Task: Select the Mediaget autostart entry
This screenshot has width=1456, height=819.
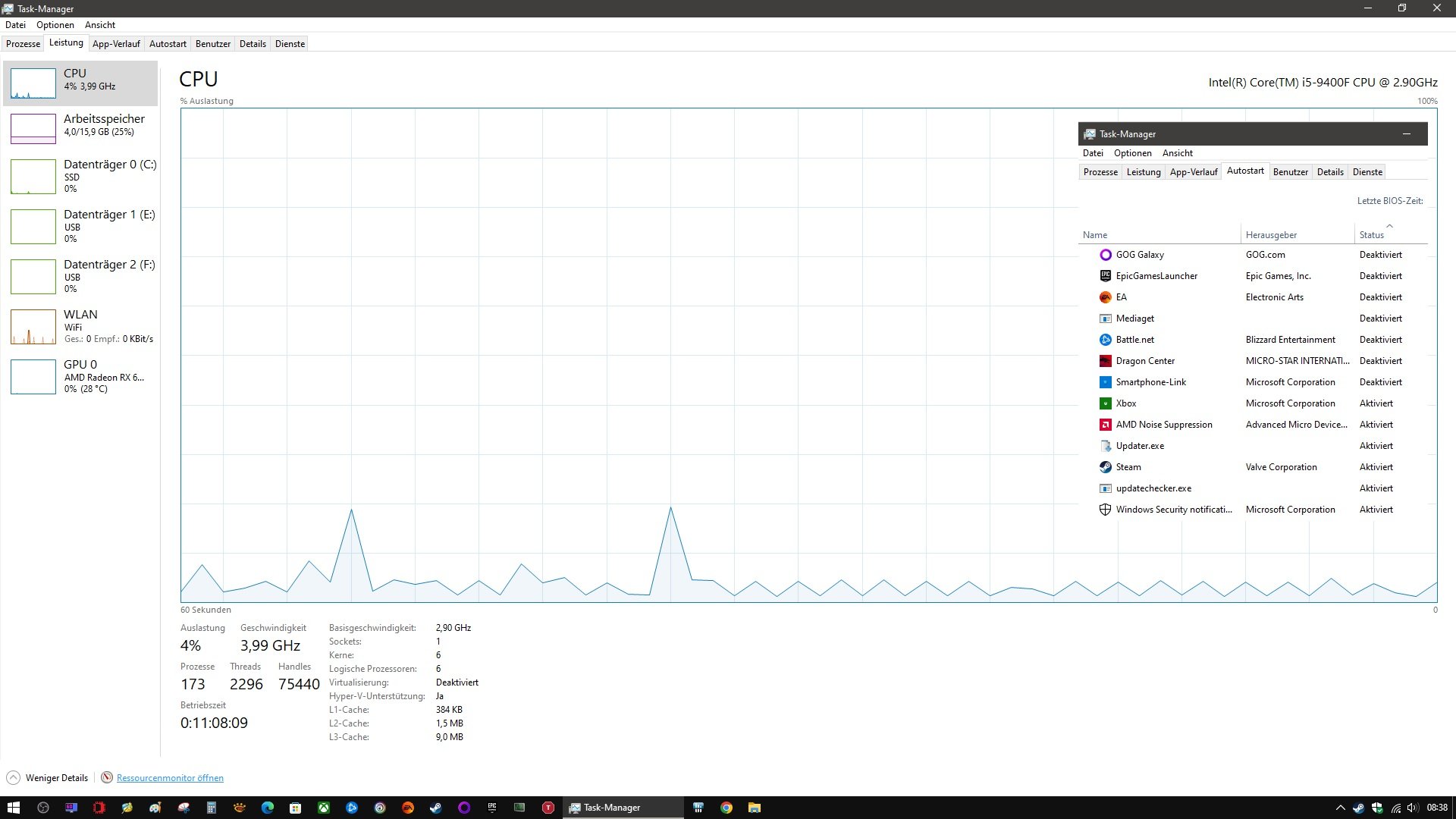Action: click(1253, 318)
